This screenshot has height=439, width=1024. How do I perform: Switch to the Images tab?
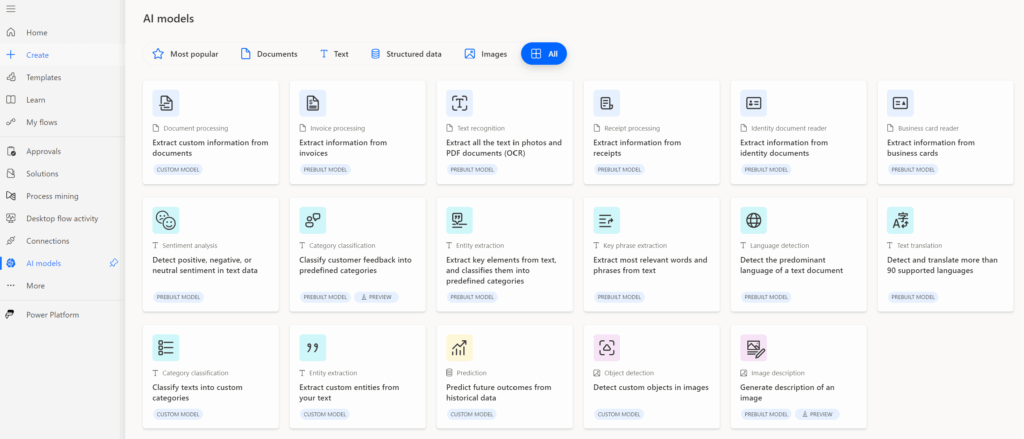(x=485, y=54)
